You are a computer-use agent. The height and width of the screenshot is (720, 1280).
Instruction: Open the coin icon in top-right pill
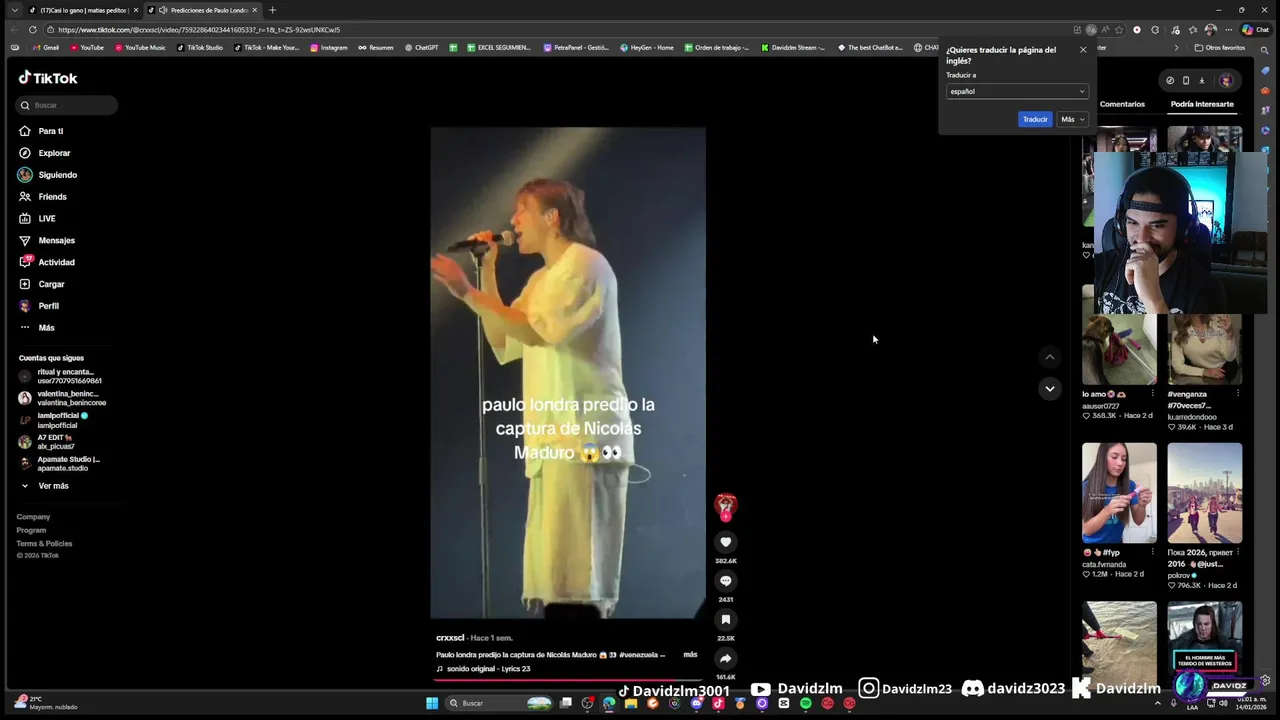[x=1170, y=81]
